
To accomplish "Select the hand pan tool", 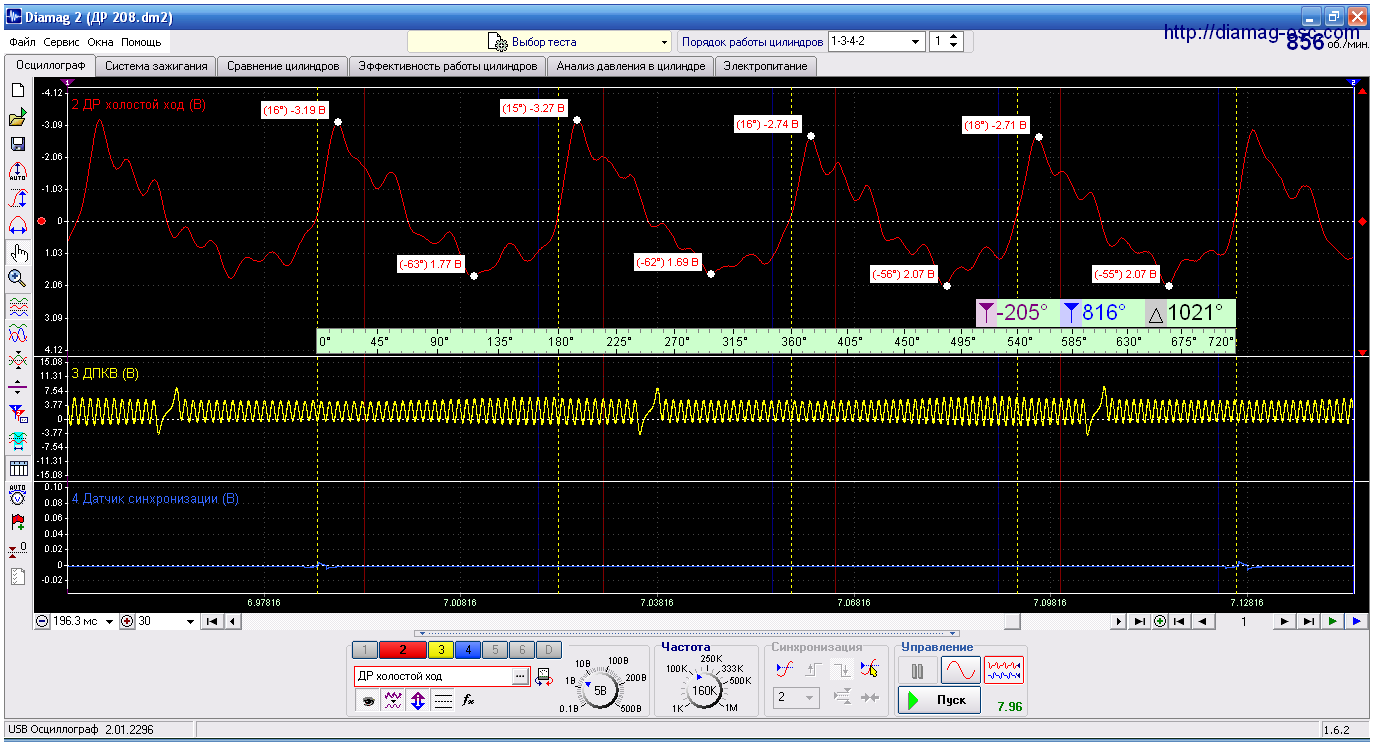I will 17,252.
